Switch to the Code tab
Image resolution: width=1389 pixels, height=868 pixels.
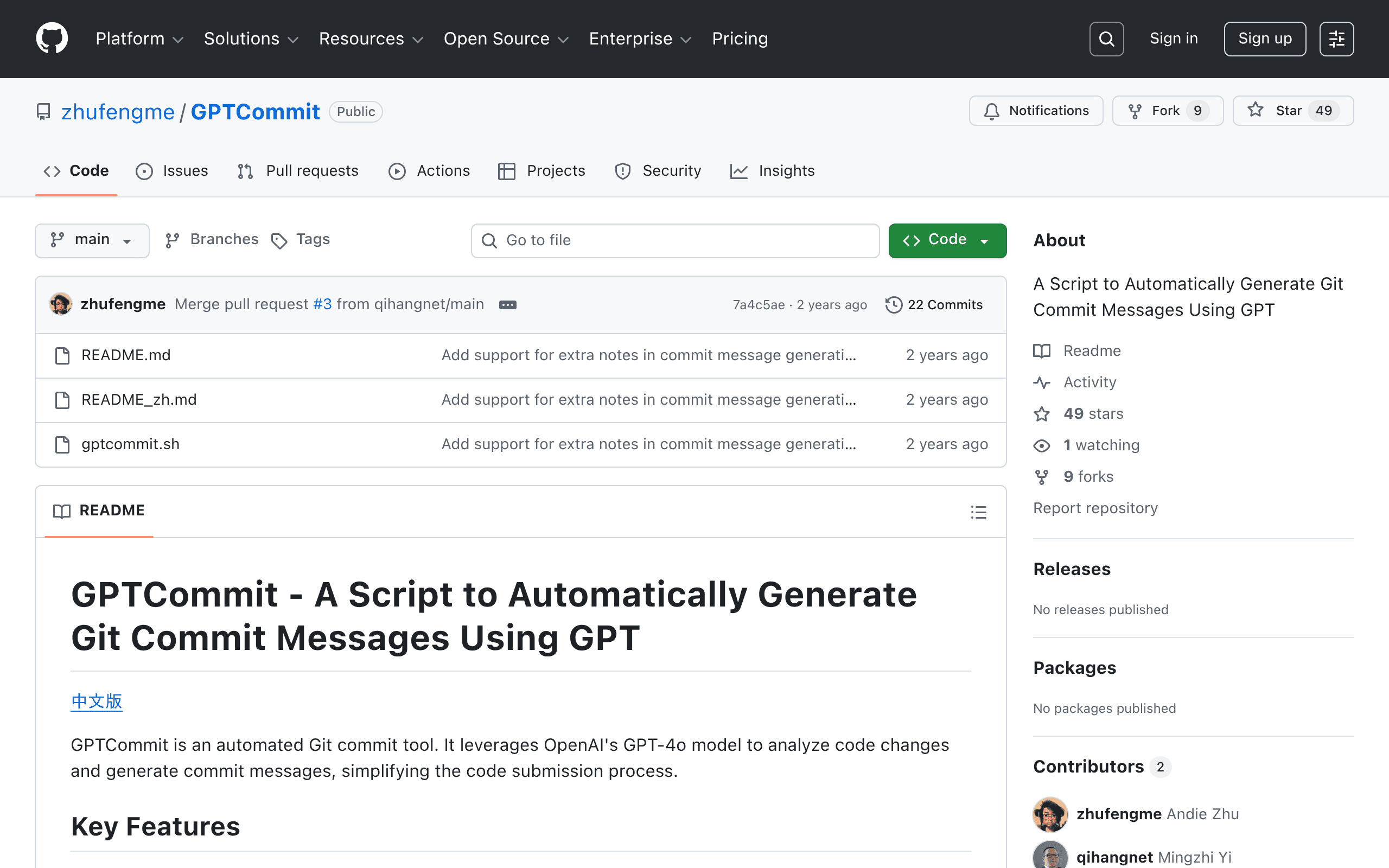point(77,171)
